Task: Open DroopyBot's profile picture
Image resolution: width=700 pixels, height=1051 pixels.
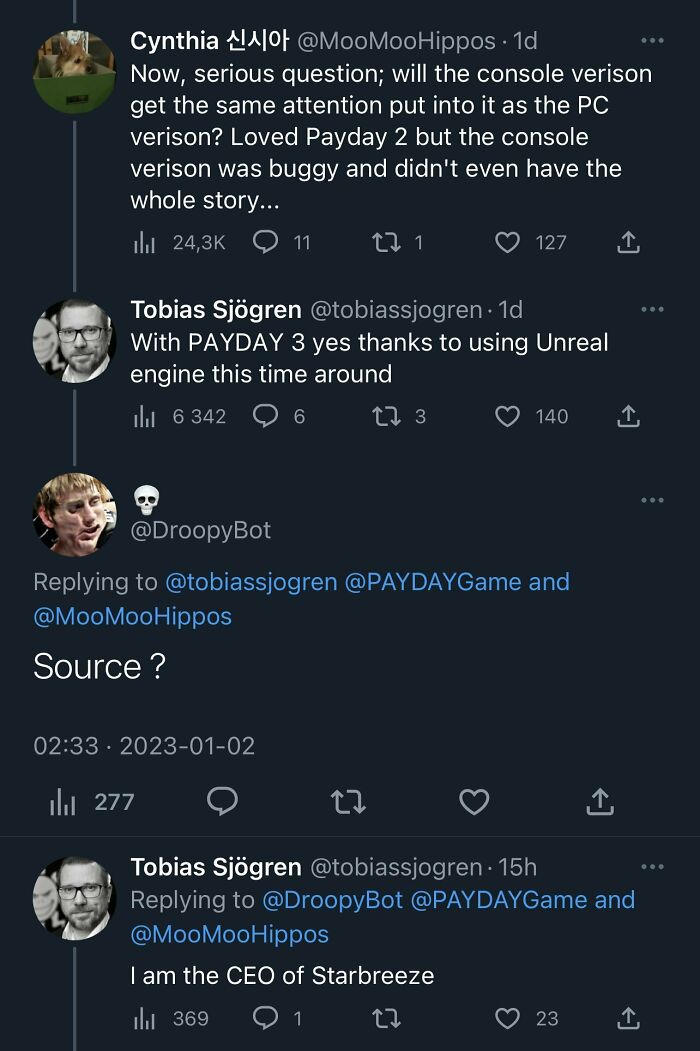Action: coord(75,514)
